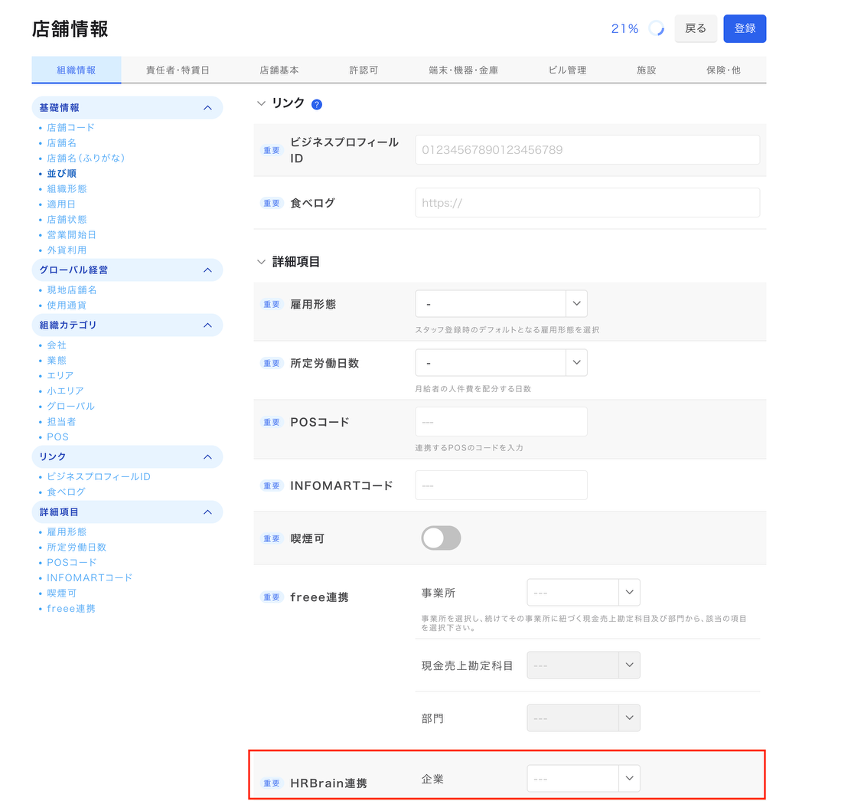Click the 重要 badge beside 喫煙可
Screen dimensions: 864x802
pos(272,538)
